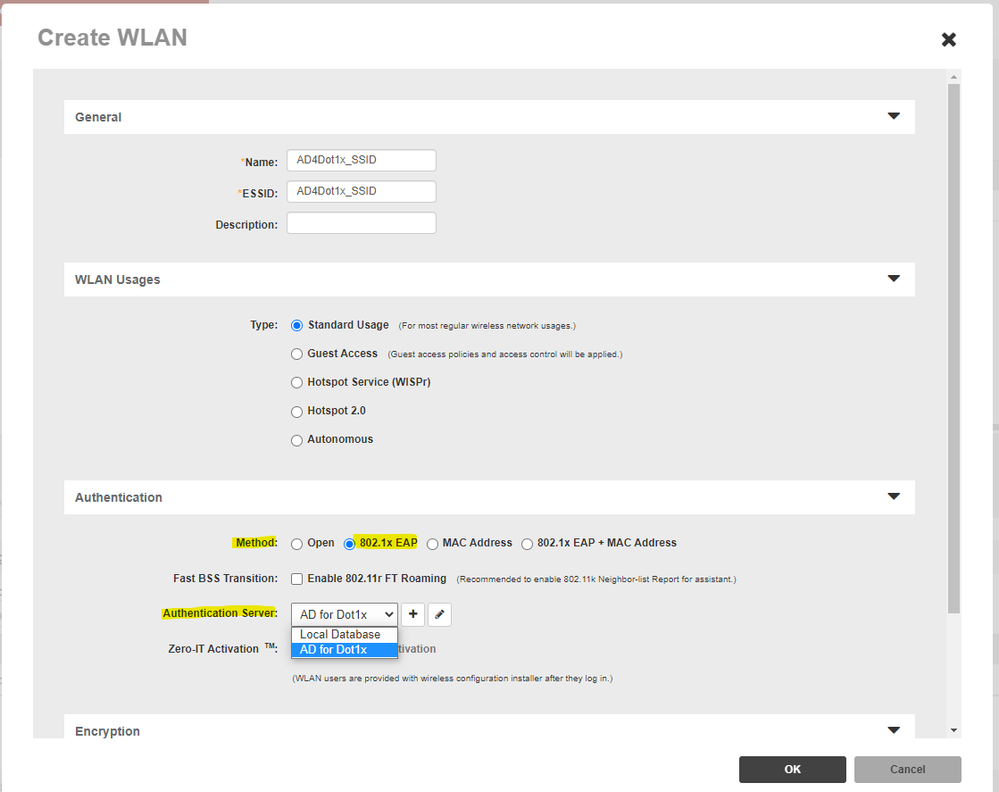The height and width of the screenshot is (792, 999).
Task: Open the Authentication Server dropdown
Action: pos(345,614)
